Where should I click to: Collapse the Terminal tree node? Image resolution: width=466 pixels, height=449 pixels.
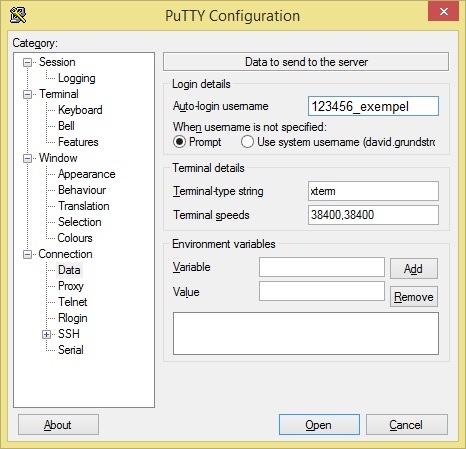27,94
